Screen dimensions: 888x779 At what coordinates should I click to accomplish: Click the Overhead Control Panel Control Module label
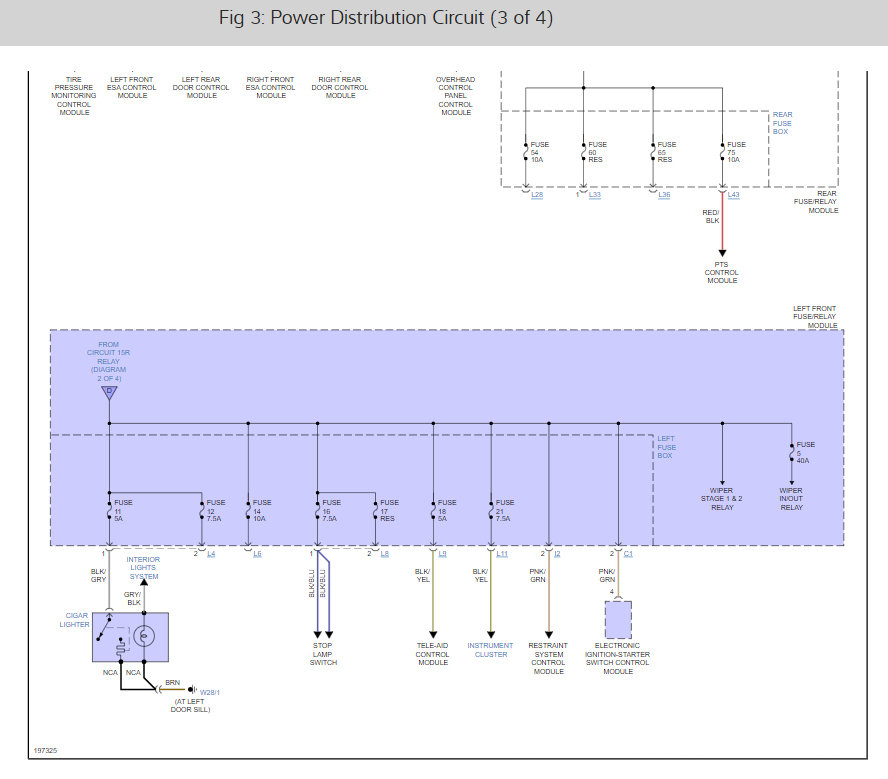(x=455, y=95)
